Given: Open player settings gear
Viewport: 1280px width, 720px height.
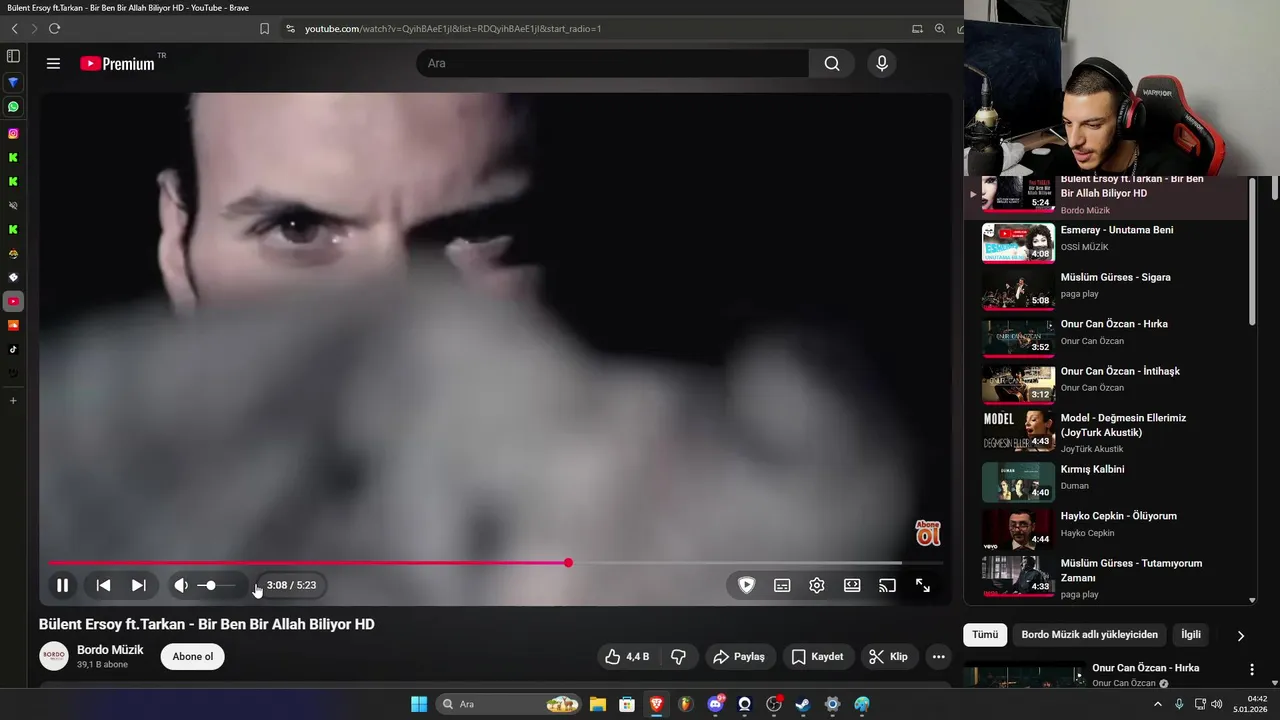Looking at the screenshot, I should point(817,585).
